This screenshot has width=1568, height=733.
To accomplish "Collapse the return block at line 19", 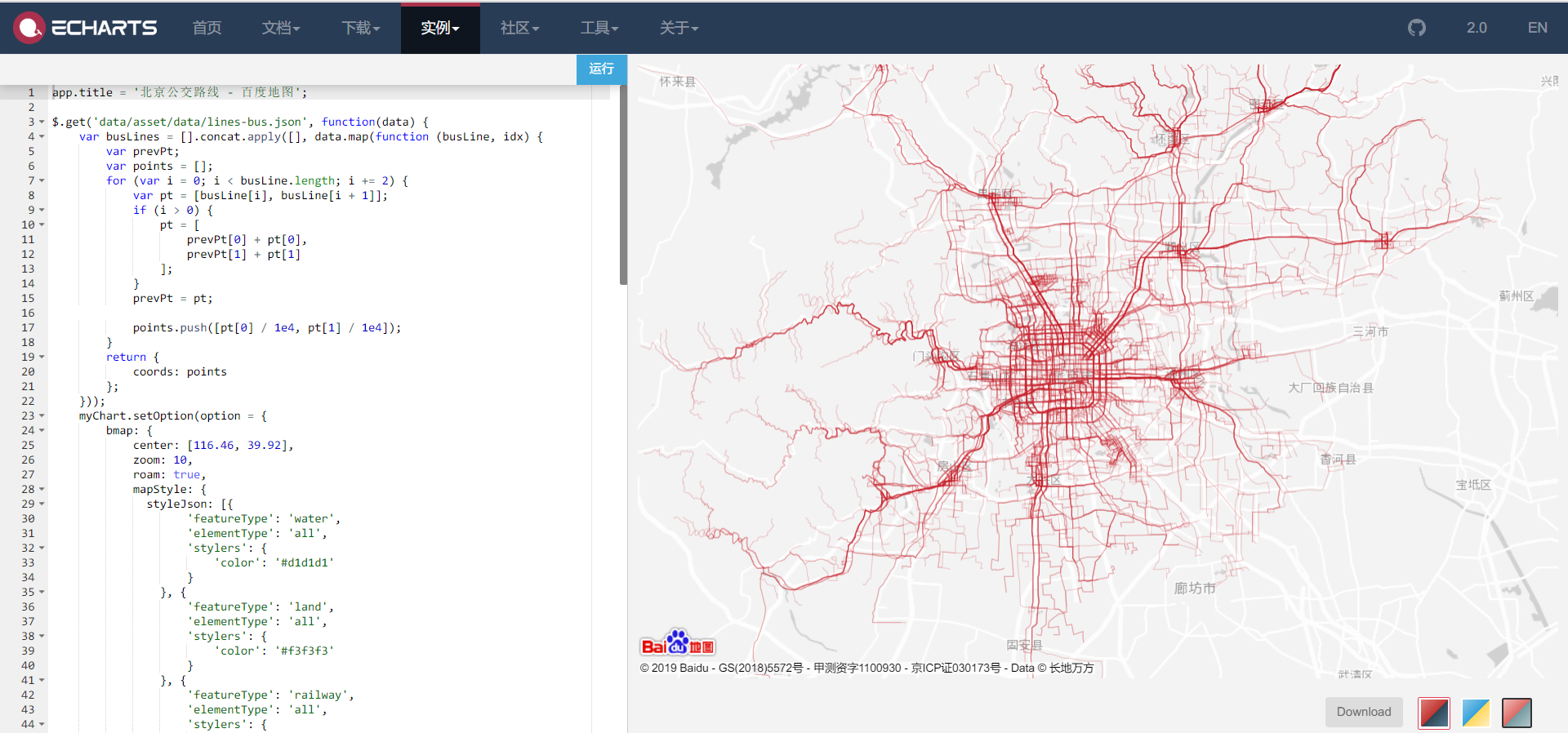I will [x=42, y=357].
